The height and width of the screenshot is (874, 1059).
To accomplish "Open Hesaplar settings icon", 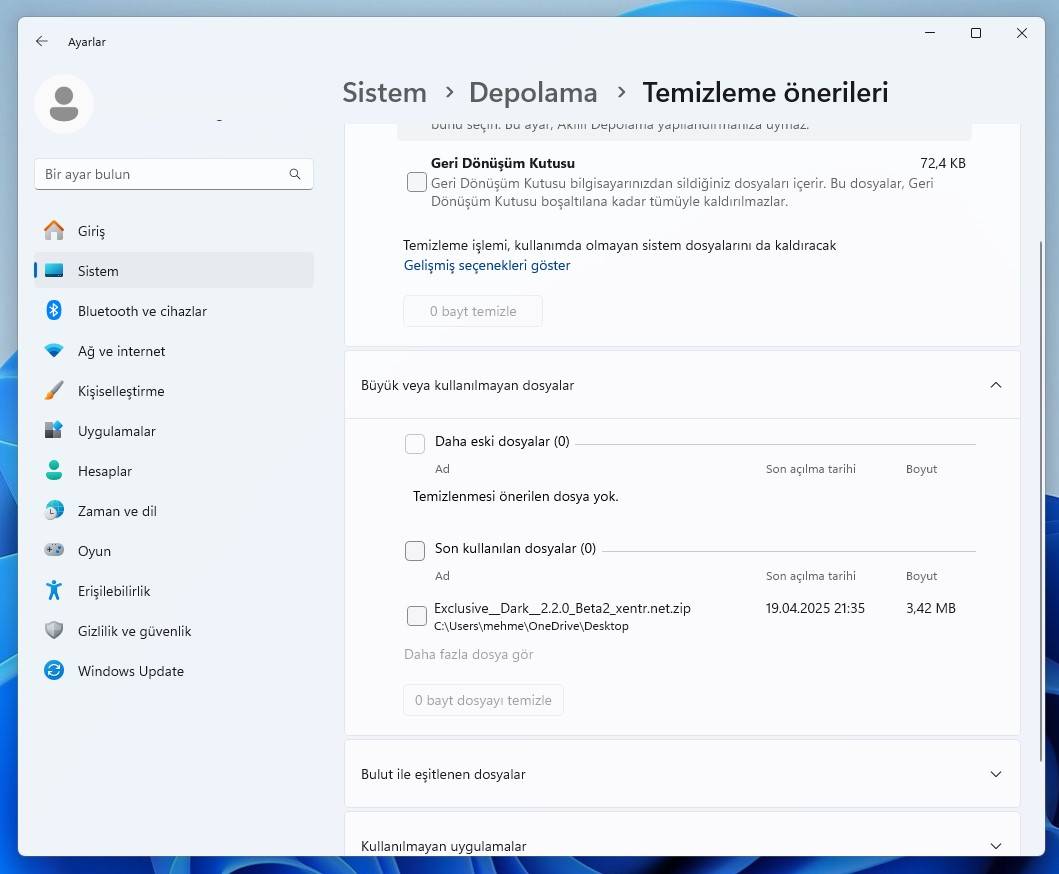I will point(54,471).
